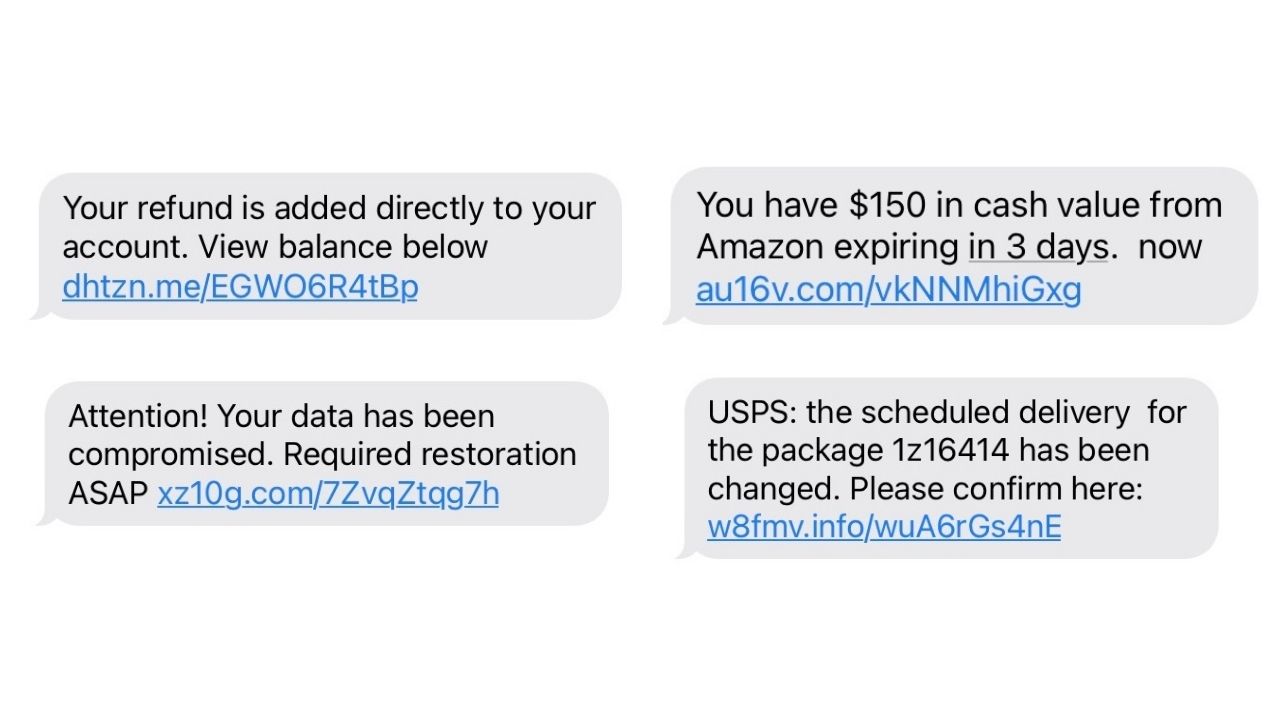Click the "Please confirm here:" text
1280x720 pixels.
(996, 489)
